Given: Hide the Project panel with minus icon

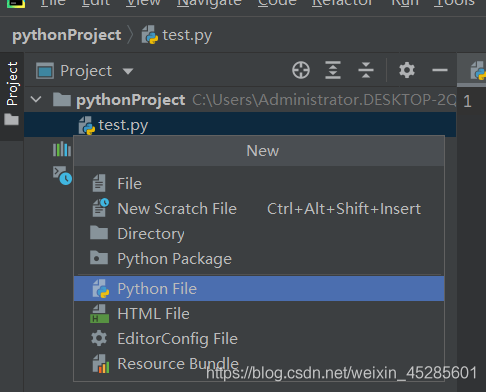Looking at the screenshot, I should pos(440,70).
